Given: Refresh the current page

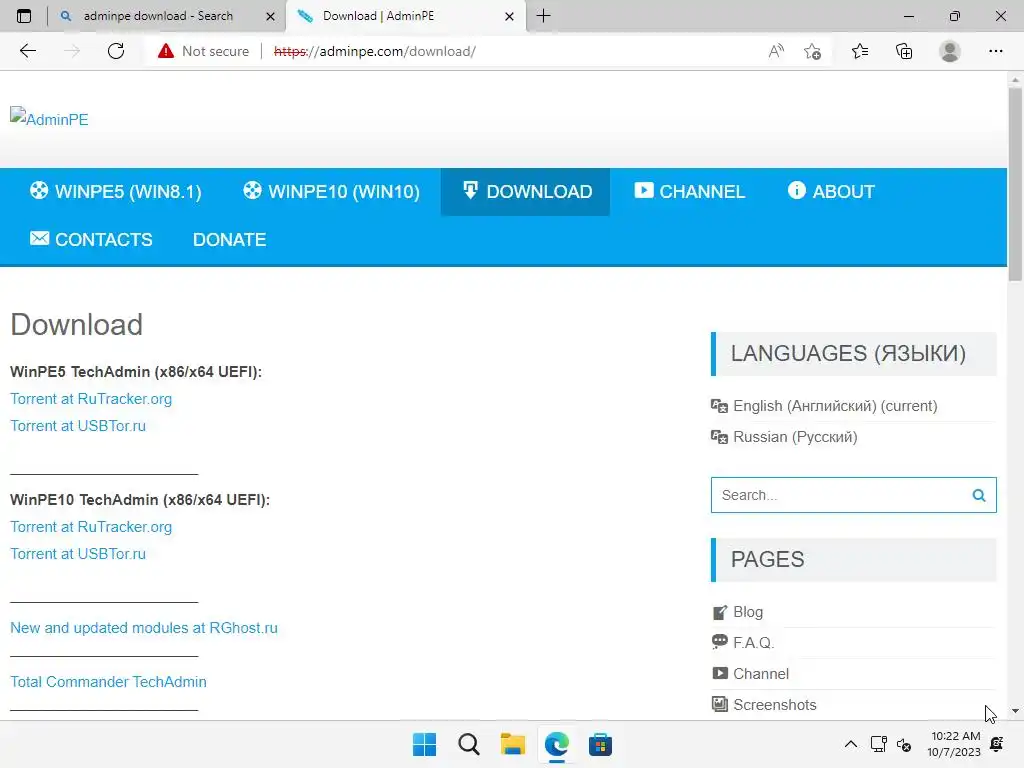Looking at the screenshot, I should (x=116, y=51).
